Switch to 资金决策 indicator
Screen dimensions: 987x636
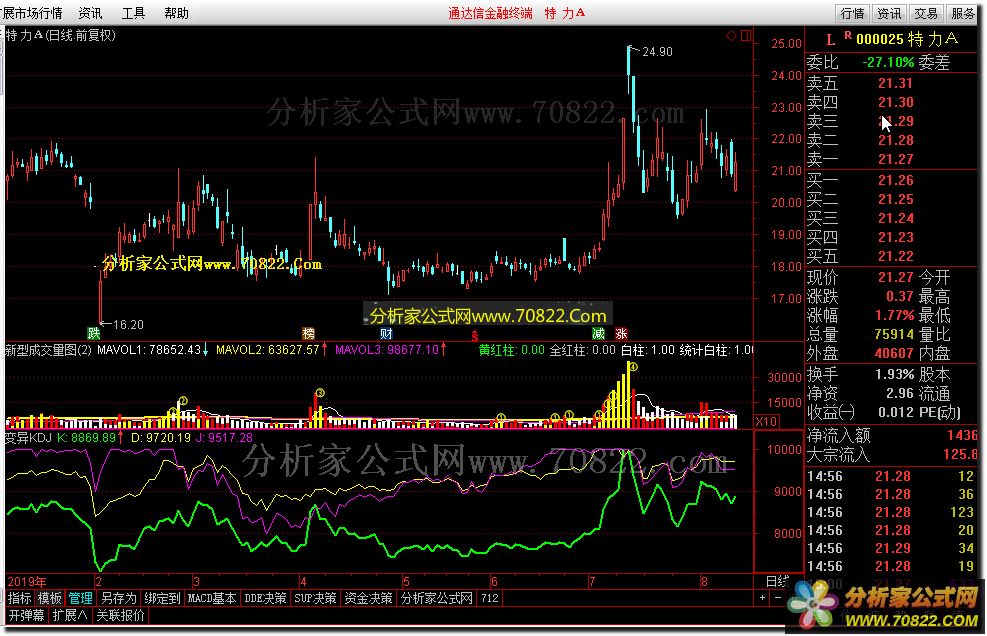(x=368, y=598)
